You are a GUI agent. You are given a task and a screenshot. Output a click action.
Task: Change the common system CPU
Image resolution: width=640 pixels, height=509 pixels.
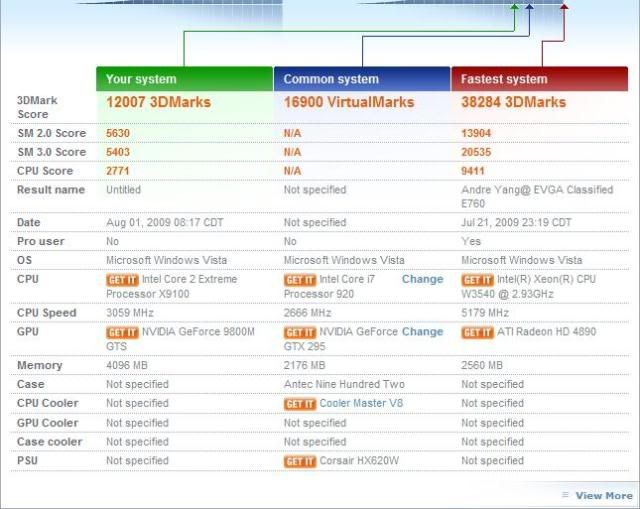coord(422,279)
